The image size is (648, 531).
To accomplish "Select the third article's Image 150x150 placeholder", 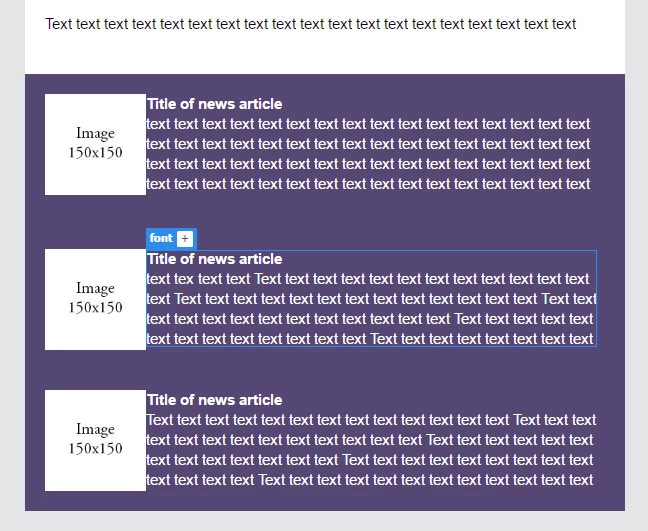I will (x=95, y=440).
